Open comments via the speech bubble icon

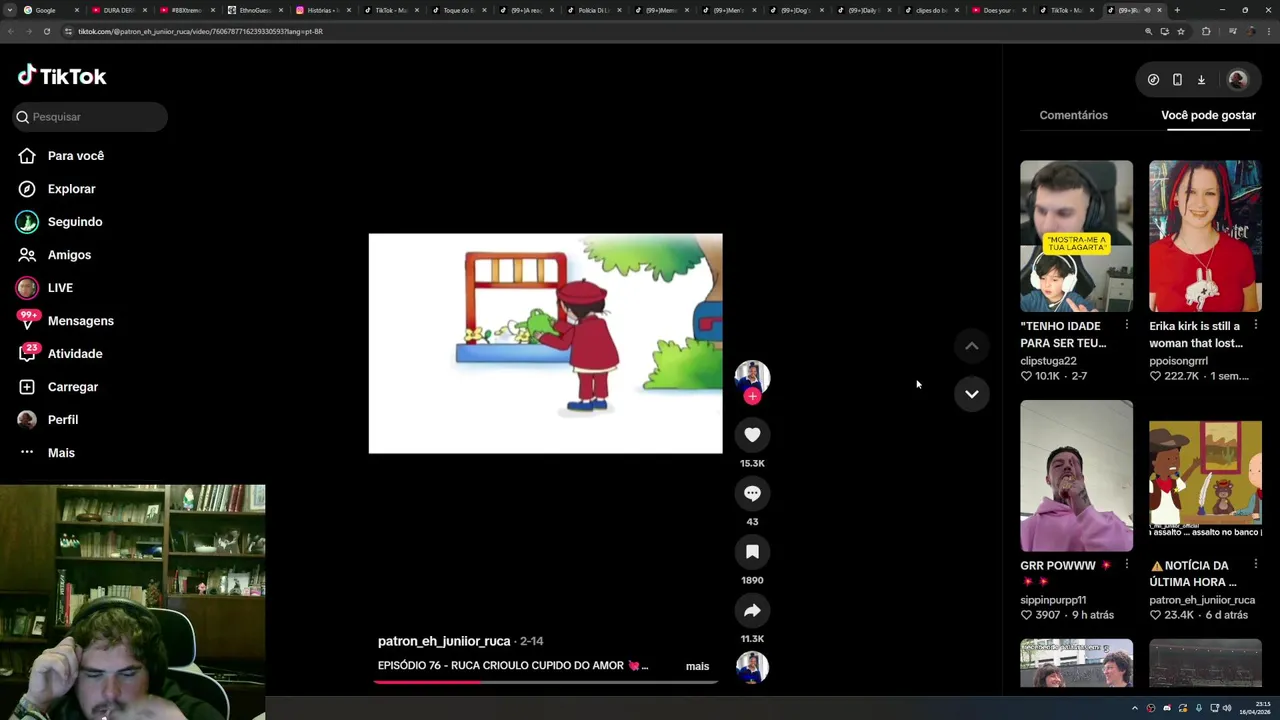[x=752, y=493]
